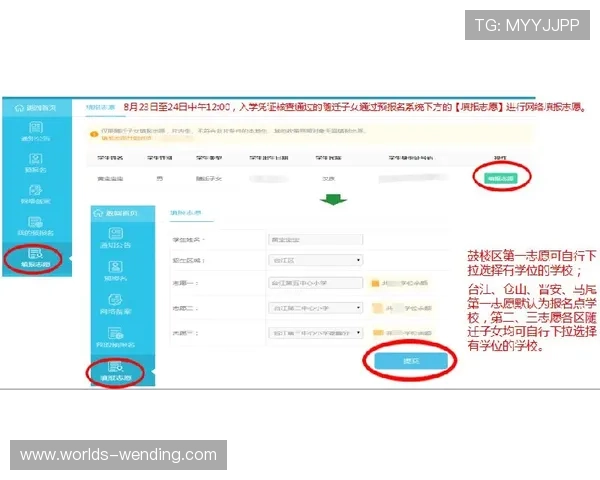Open orange link in the notice banner
This screenshot has width=600, height=480.
point(127,138)
